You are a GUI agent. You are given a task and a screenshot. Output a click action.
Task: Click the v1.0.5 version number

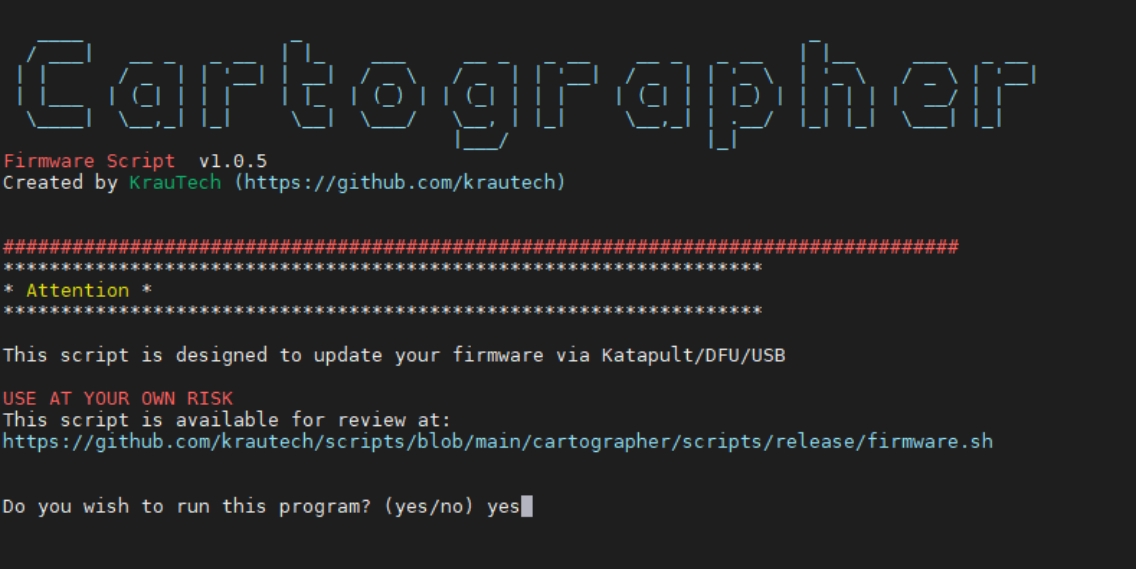(x=232, y=162)
